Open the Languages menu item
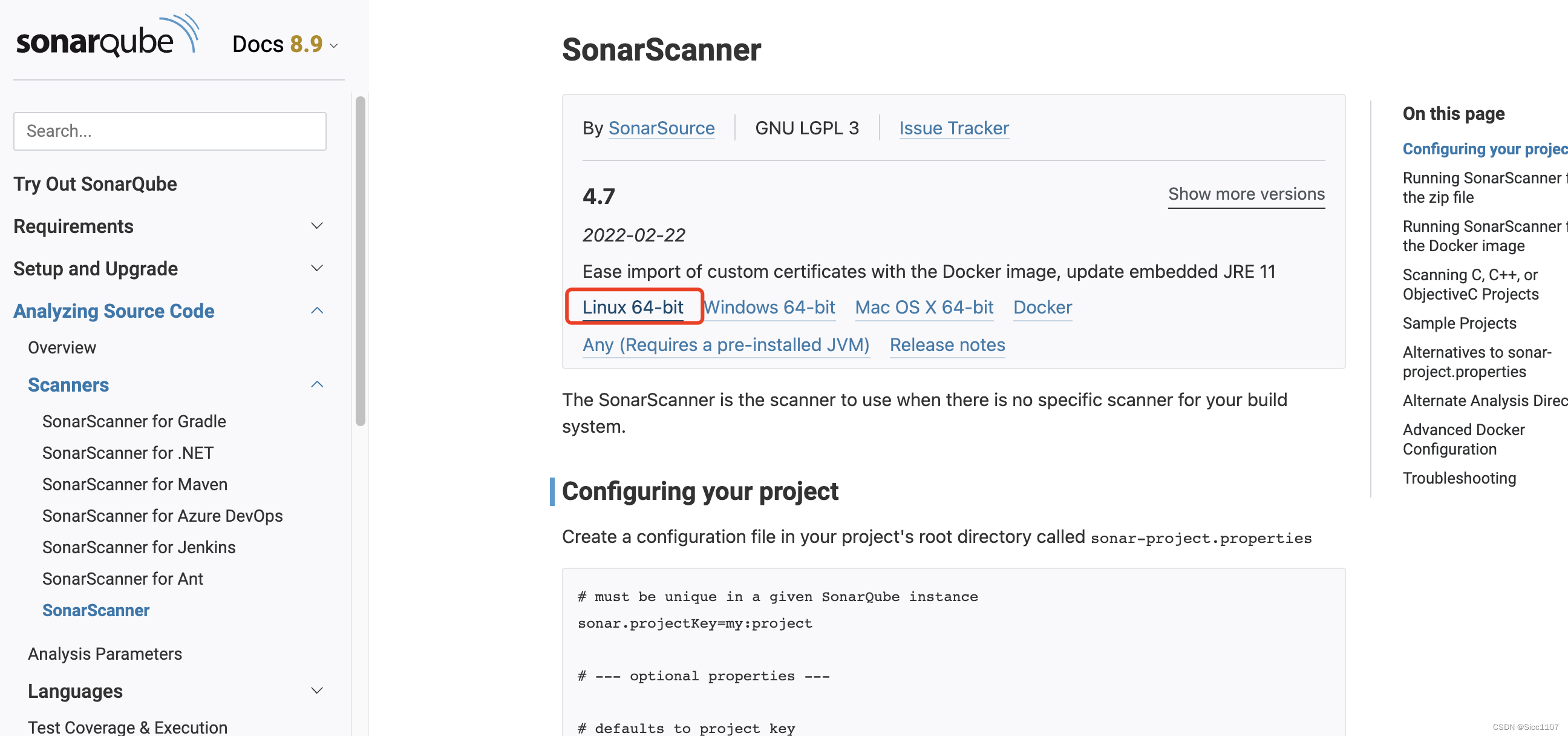Image resolution: width=1568 pixels, height=736 pixels. click(x=76, y=691)
